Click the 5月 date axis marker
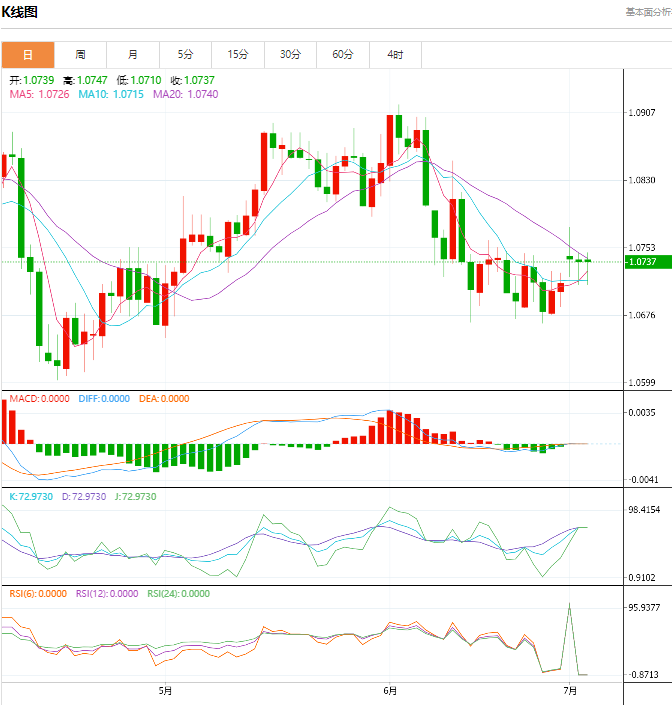Screen dimensions: 672x705 tap(165, 690)
